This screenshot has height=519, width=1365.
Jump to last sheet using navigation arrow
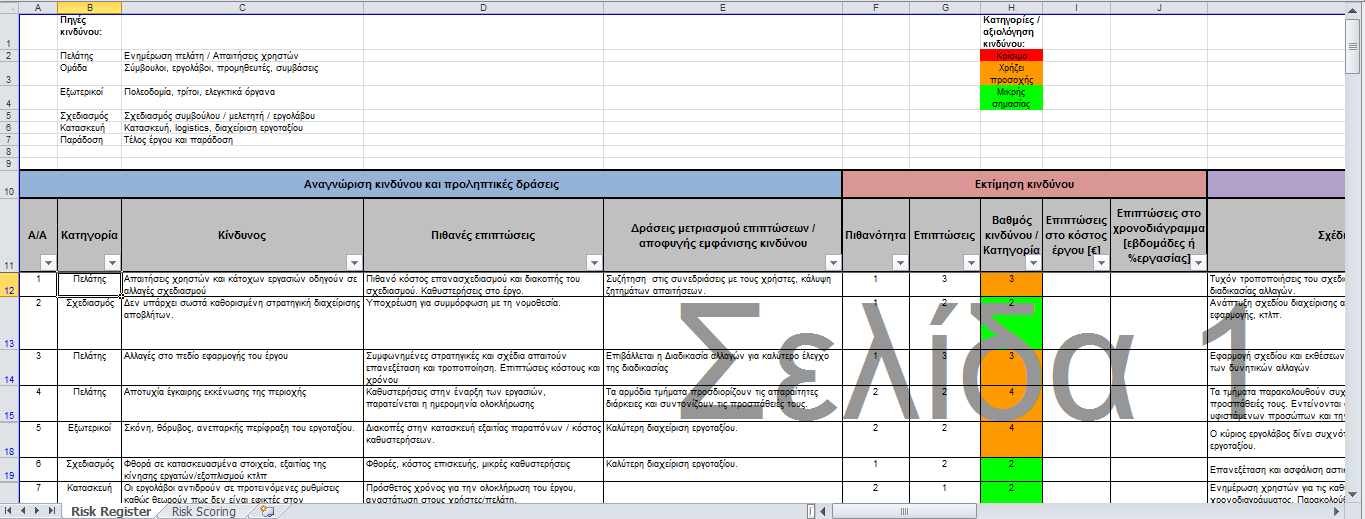tap(54, 512)
